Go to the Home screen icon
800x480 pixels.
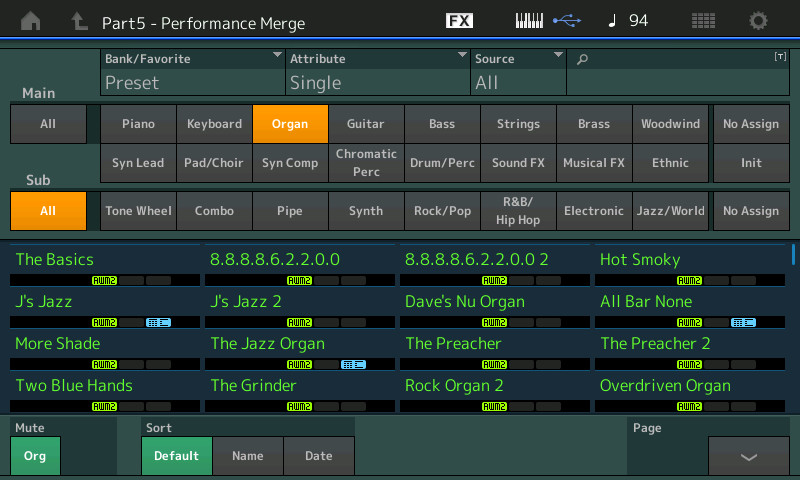(x=32, y=21)
